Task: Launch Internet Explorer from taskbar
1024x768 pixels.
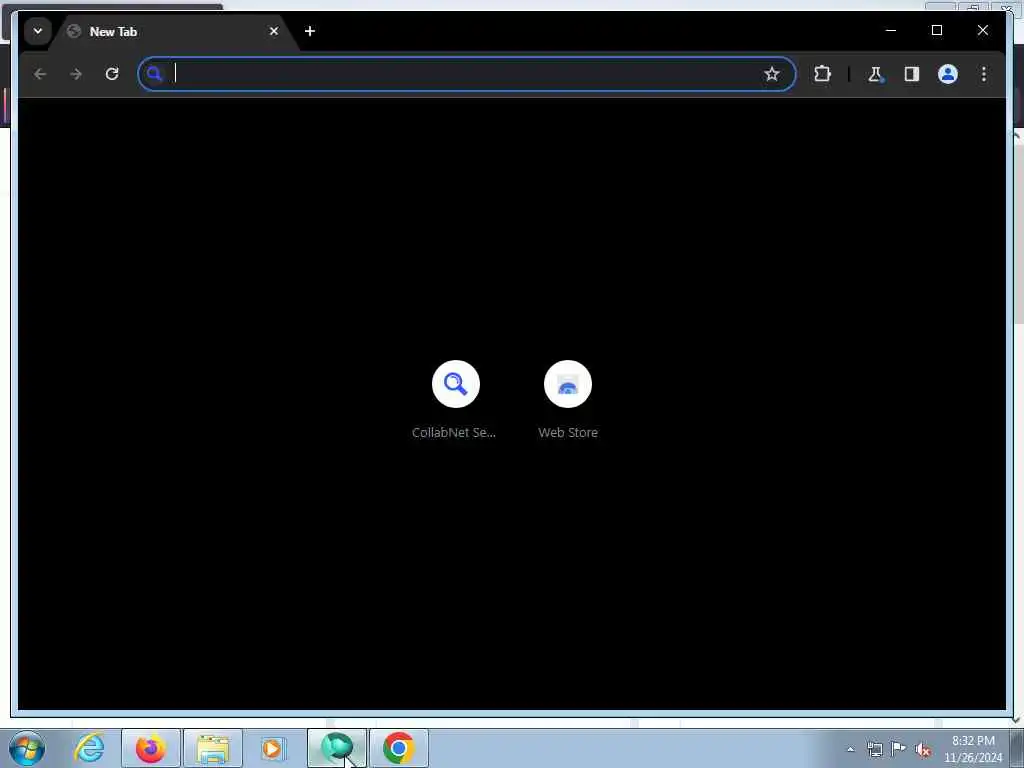Action: point(89,748)
